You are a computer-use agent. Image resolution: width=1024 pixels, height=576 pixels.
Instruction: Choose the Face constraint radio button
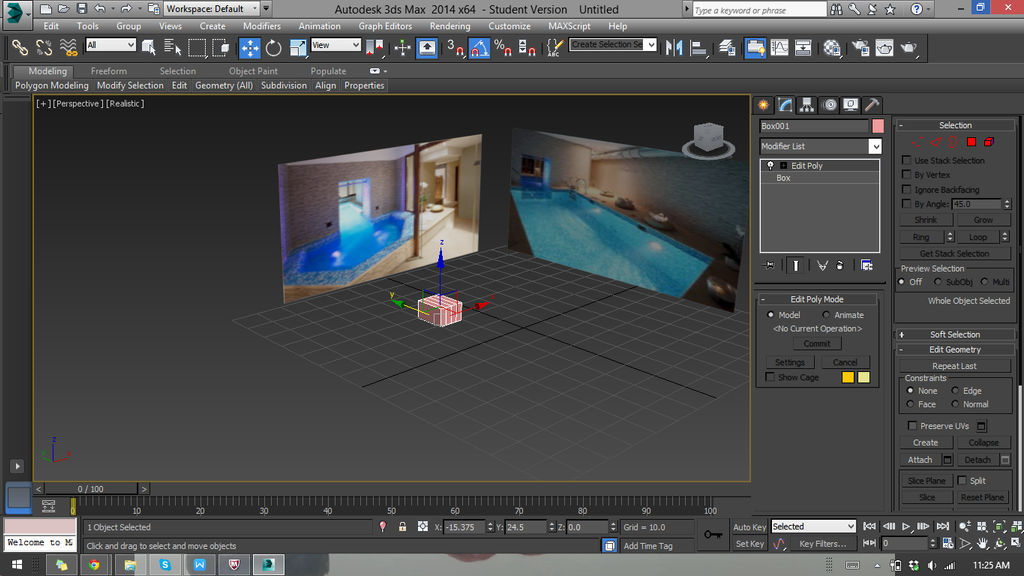(x=910, y=404)
